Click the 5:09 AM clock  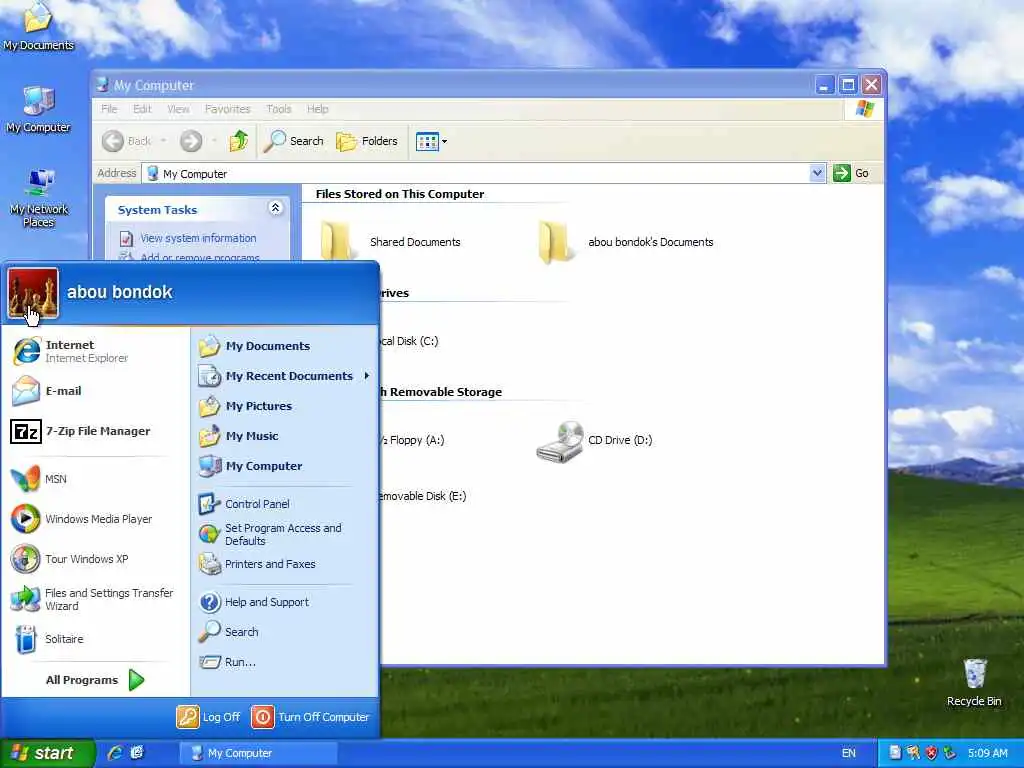pyautogui.click(x=987, y=753)
